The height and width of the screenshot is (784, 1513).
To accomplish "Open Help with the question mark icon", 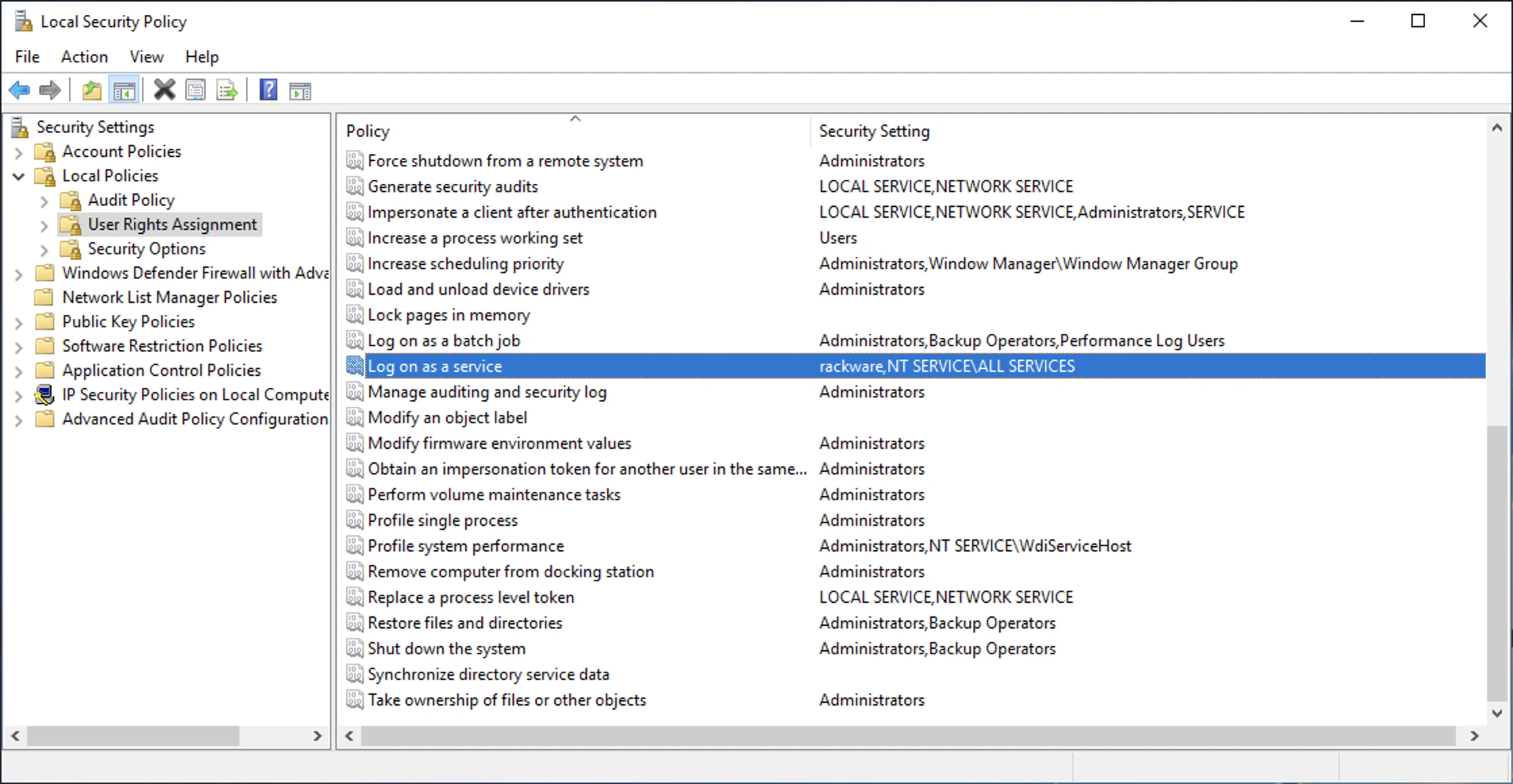I will tap(268, 90).
